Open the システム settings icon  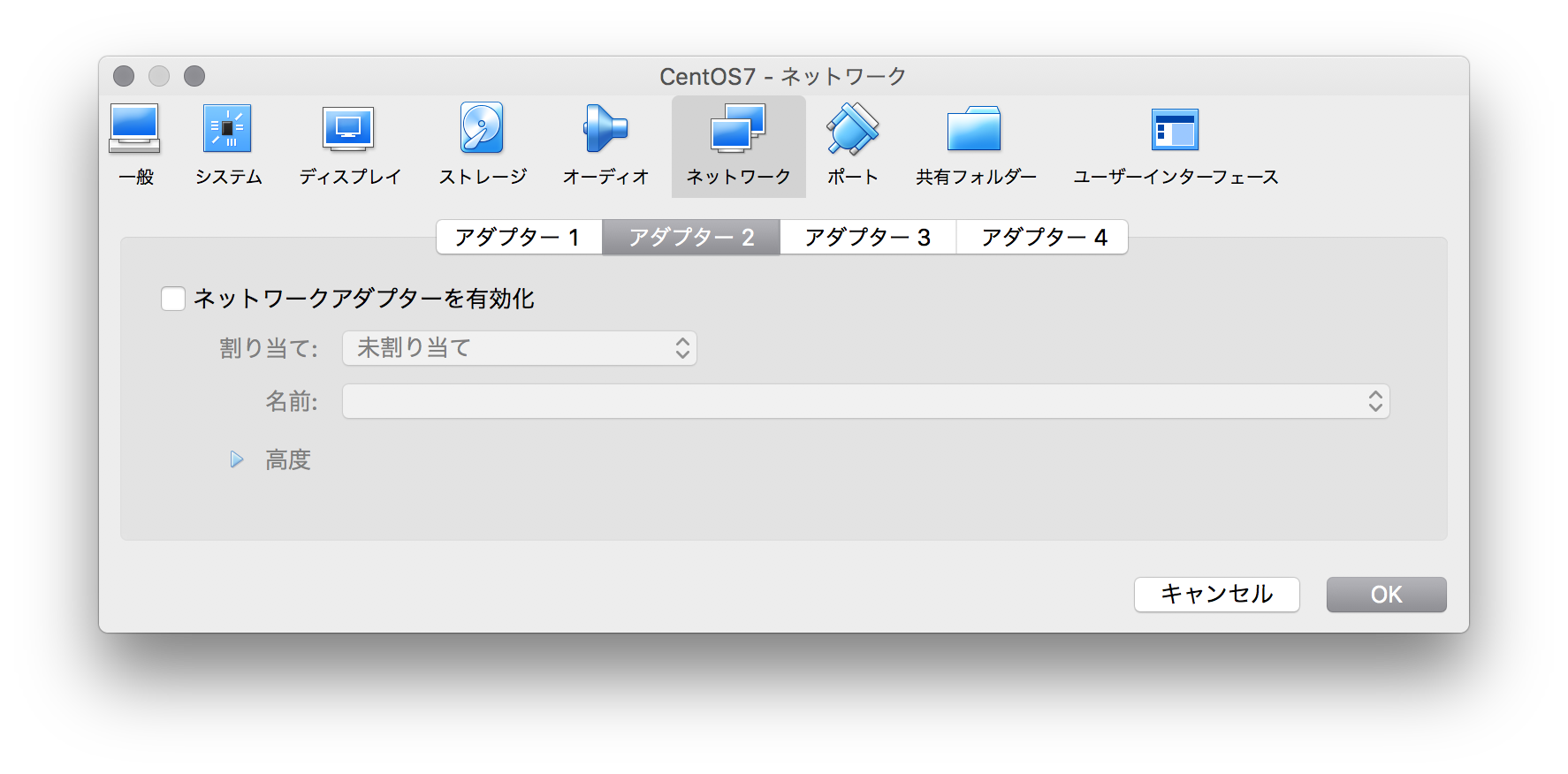[228, 146]
